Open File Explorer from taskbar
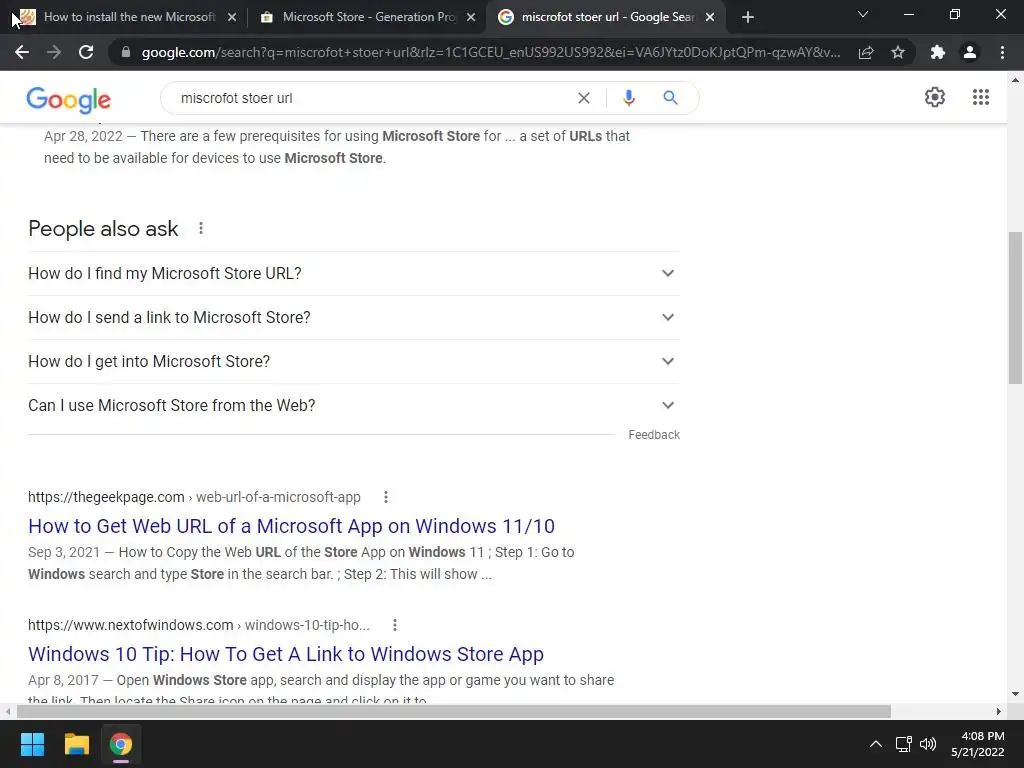1024x768 pixels. [x=76, y=744]
